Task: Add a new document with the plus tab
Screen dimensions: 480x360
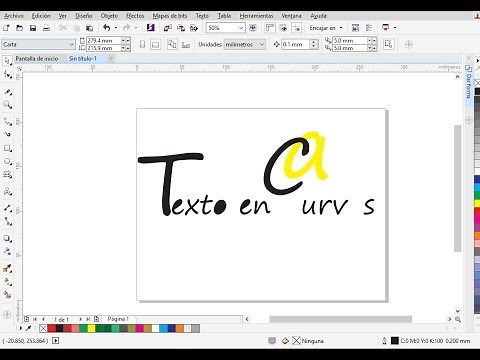Action: [111, 59]
